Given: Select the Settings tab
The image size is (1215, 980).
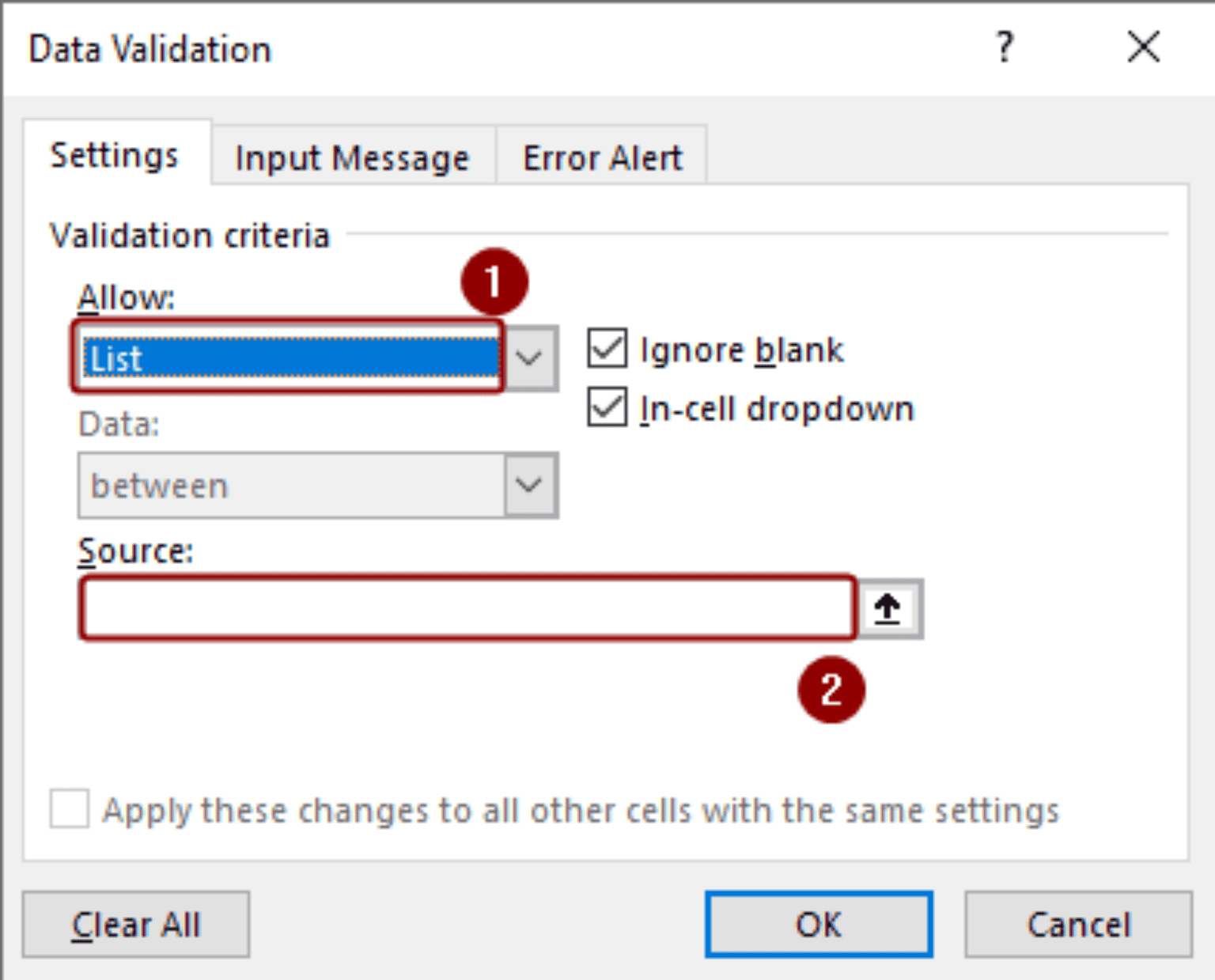Looking at the screenshot, I should point(115,155).
